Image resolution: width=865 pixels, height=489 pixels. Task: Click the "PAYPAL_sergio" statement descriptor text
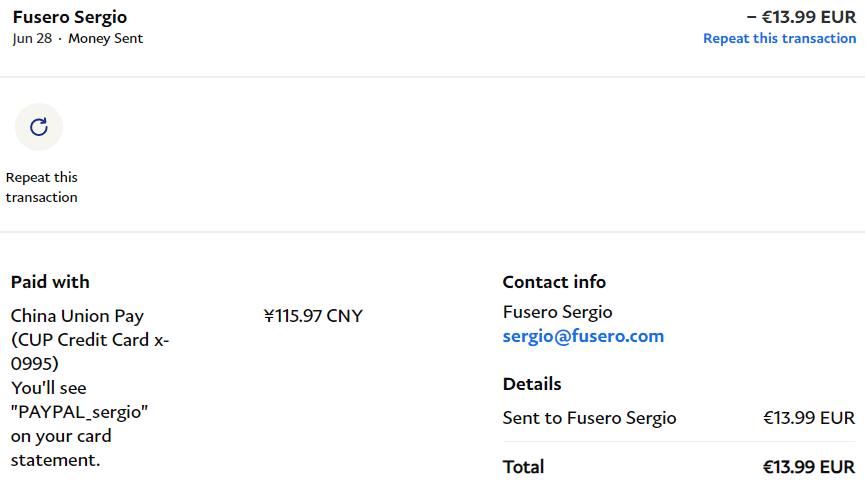80,412
